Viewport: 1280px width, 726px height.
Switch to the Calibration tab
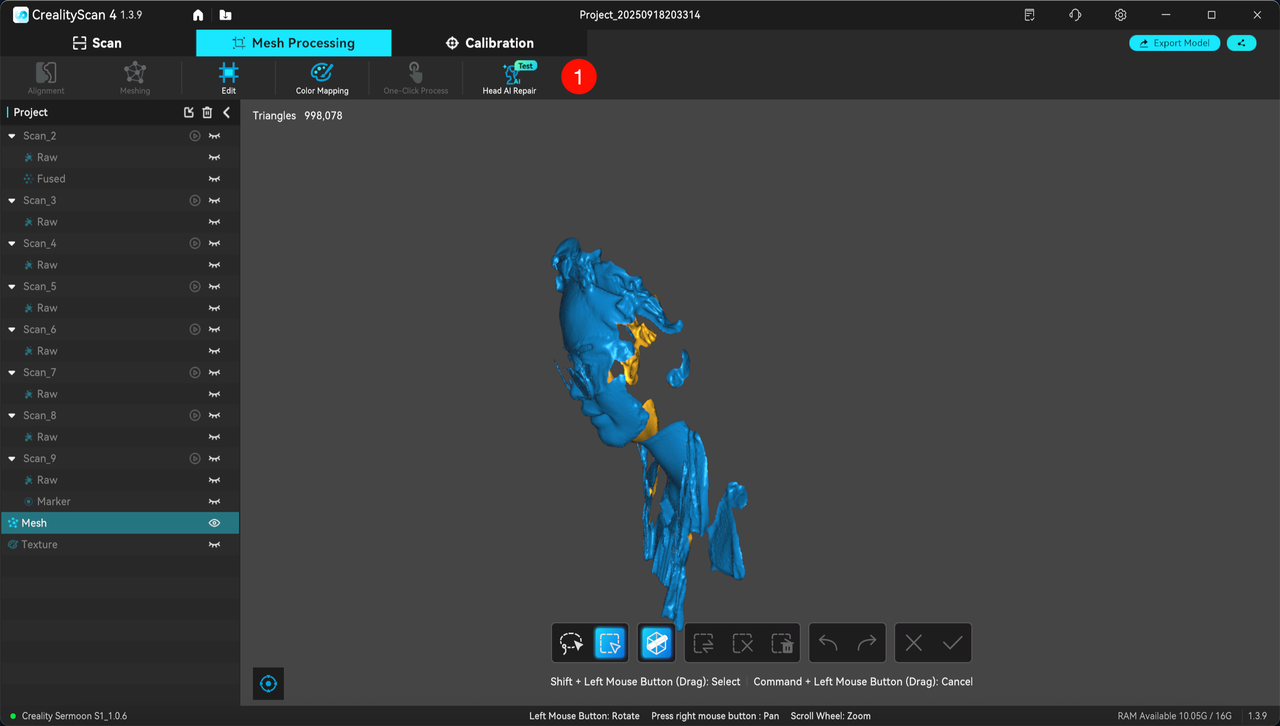pyautogui.click(x=489, y=43)
